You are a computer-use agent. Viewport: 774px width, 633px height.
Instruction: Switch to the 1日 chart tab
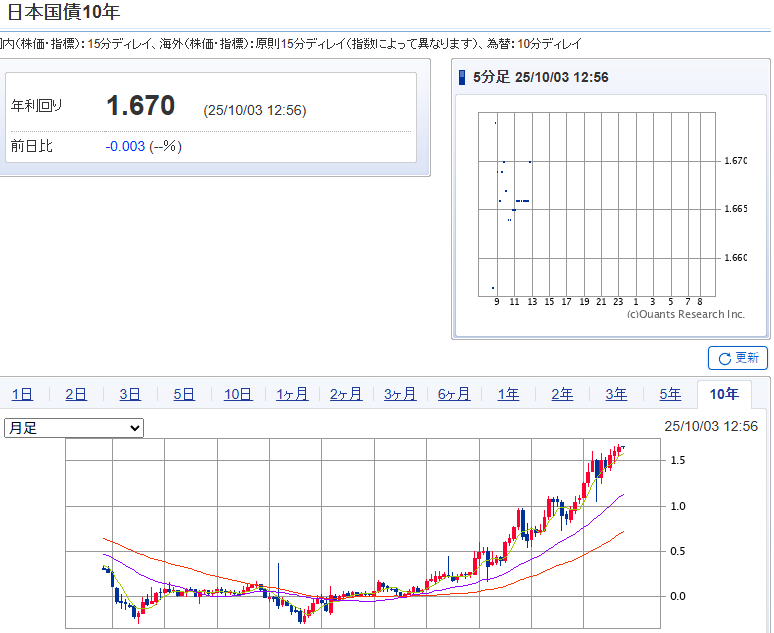(x=22, y=394)
